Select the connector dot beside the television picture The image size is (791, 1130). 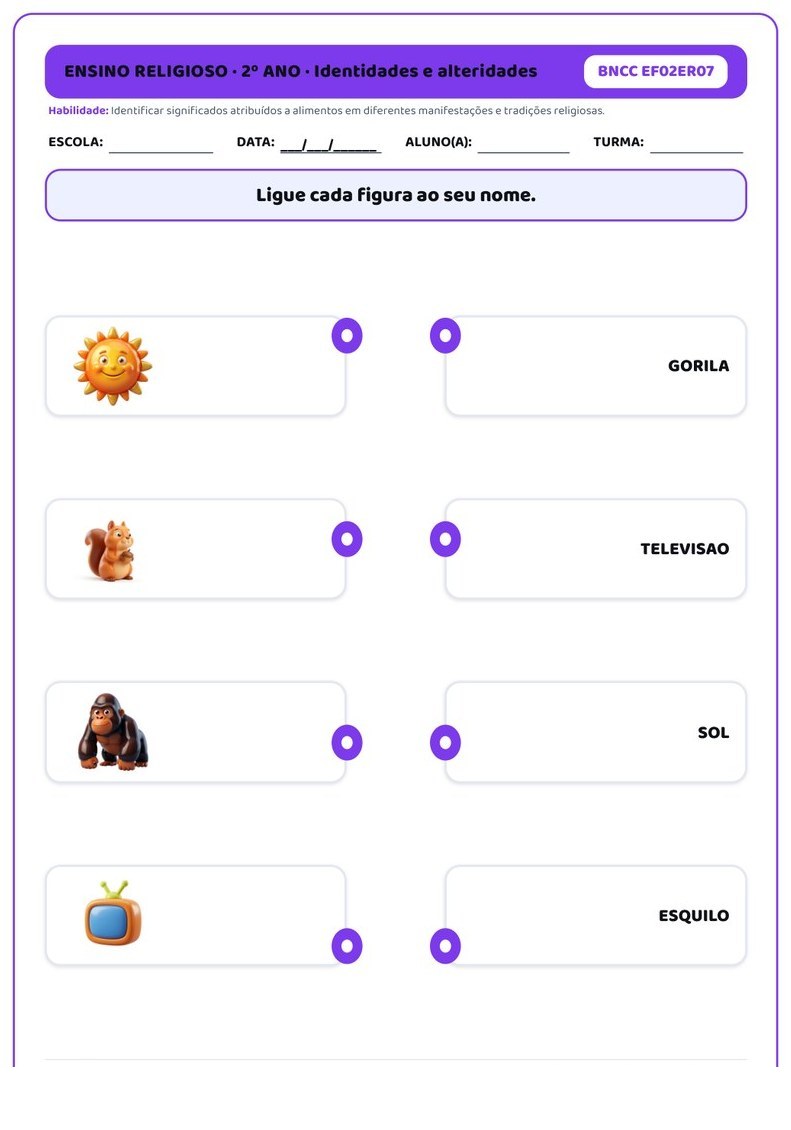tap(347, 946)
